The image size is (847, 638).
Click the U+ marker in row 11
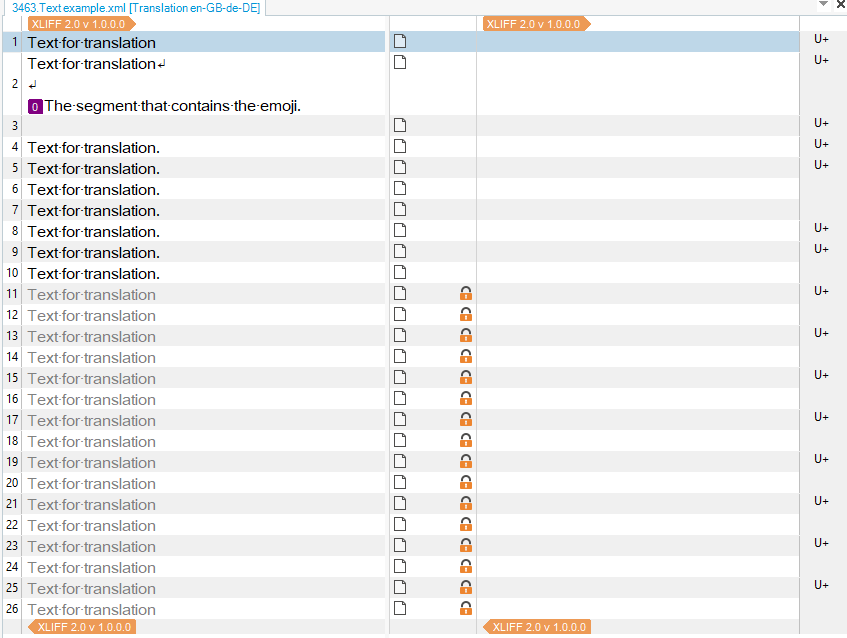pos(821,291)
